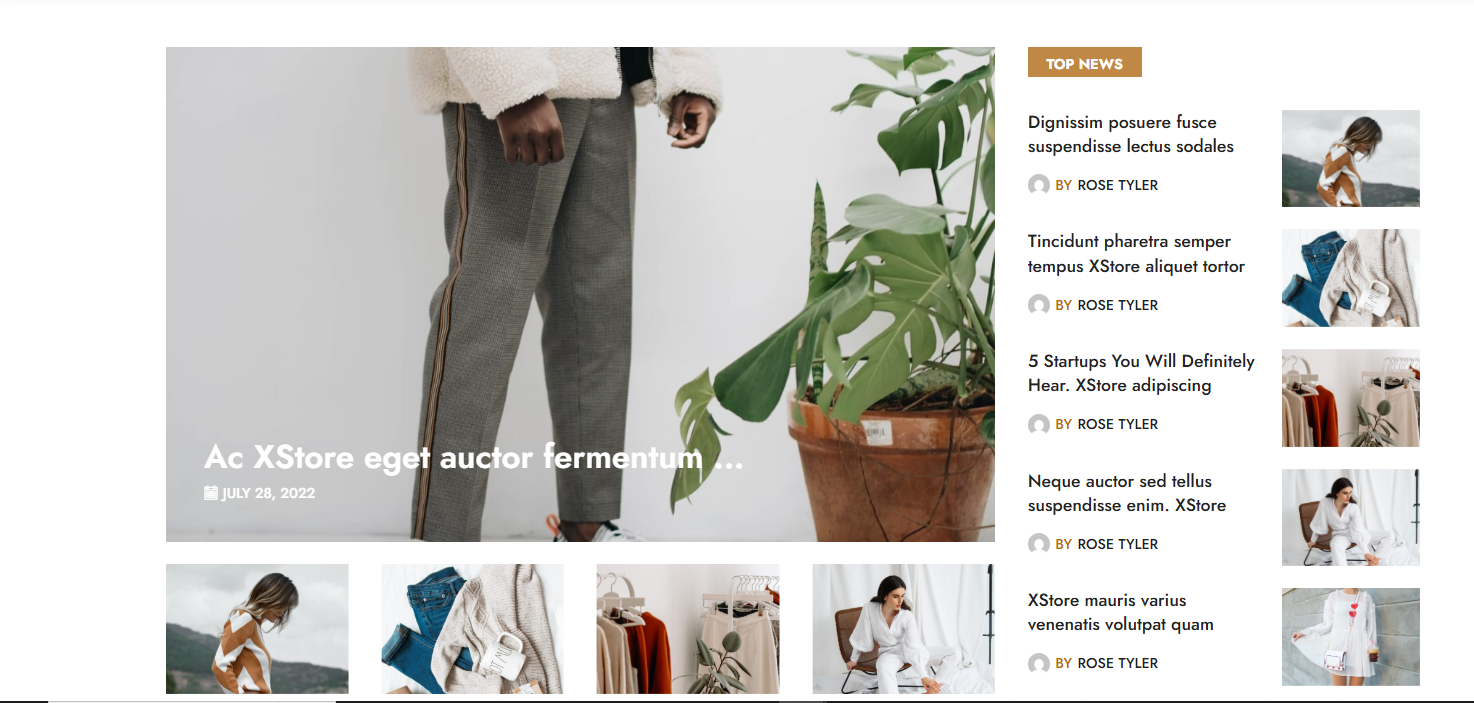Image resolution: width=1474 pixels, height=703 pixels.
Task: Select sidebar thumbnail of jeans and knit sweater
Action: 1351,278
